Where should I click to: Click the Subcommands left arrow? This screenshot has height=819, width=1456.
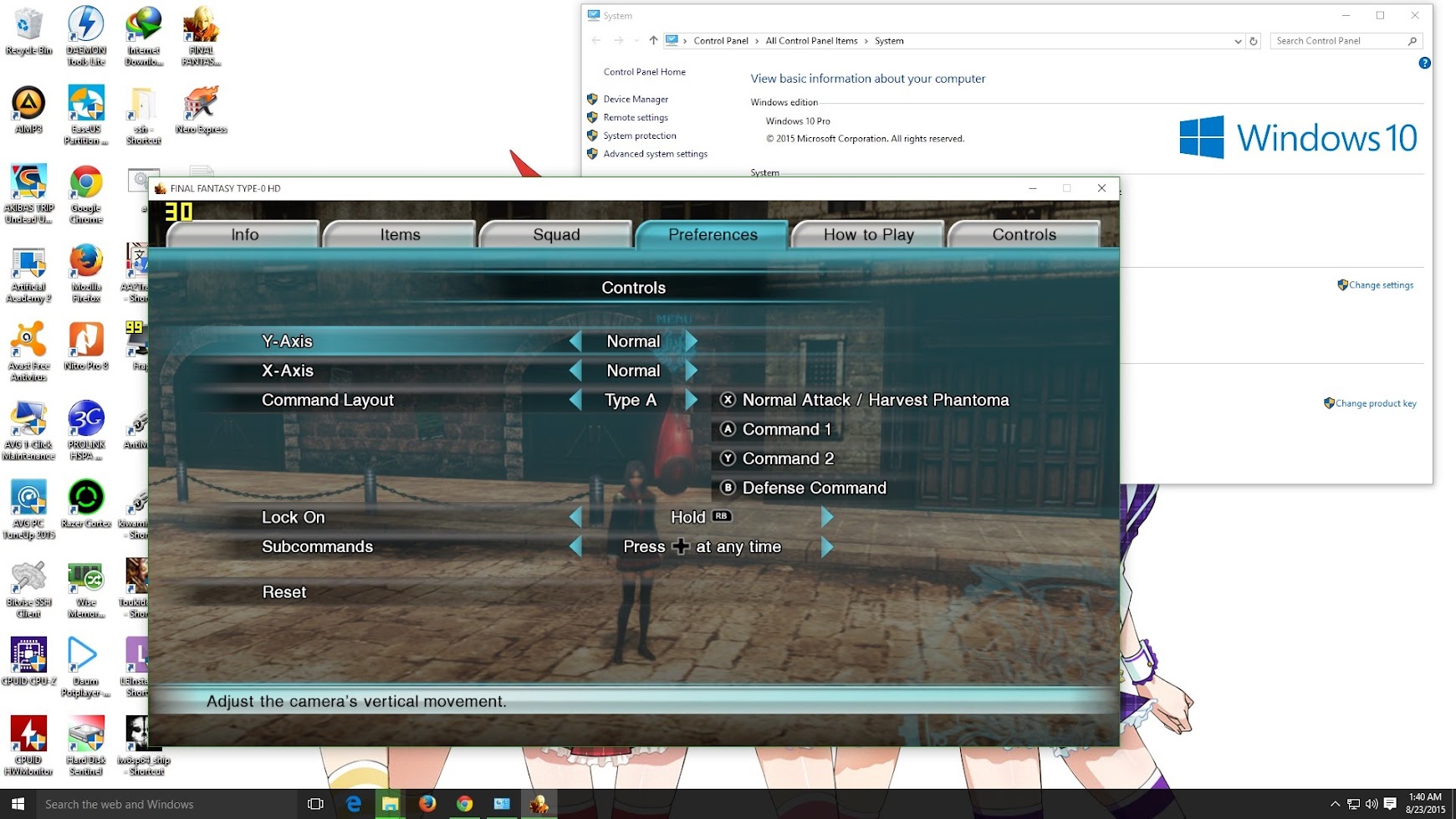click(575, 546)
